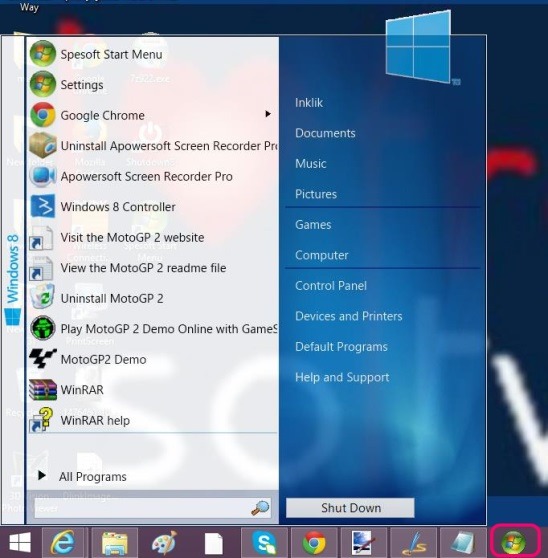Click "Apowersoft Screen Recorder Pro" label
This screenshot has width=548, height=558.
coord(147,177)
